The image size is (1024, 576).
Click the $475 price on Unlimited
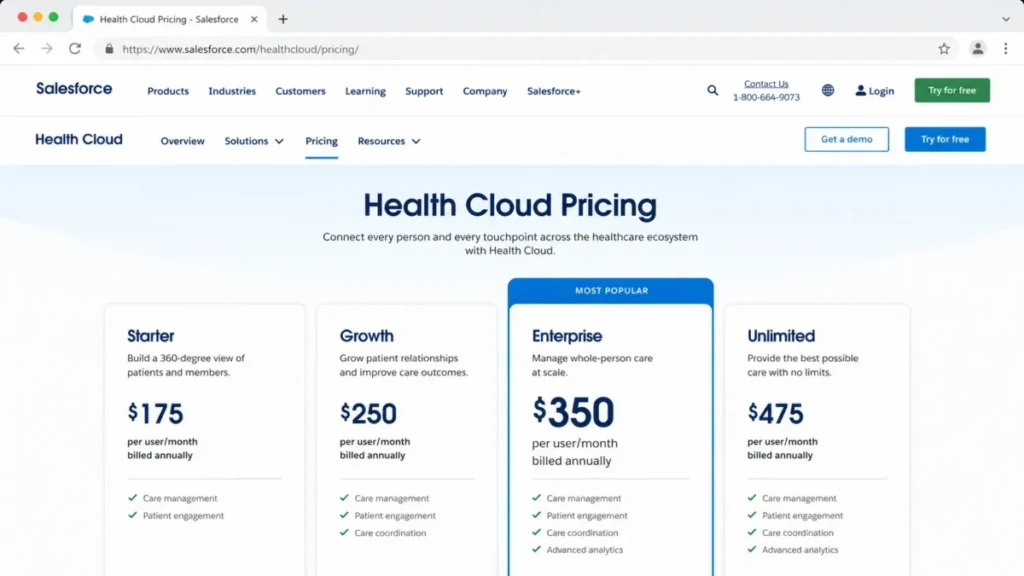(x=775, y=413)
